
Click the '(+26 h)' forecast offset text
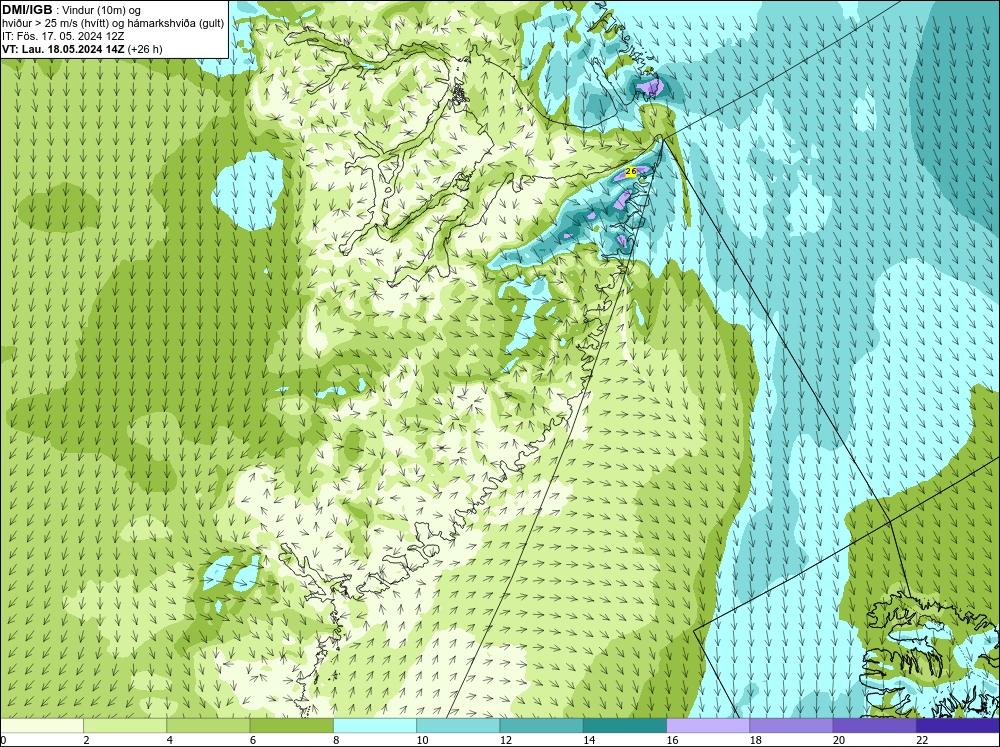[145, 49]
